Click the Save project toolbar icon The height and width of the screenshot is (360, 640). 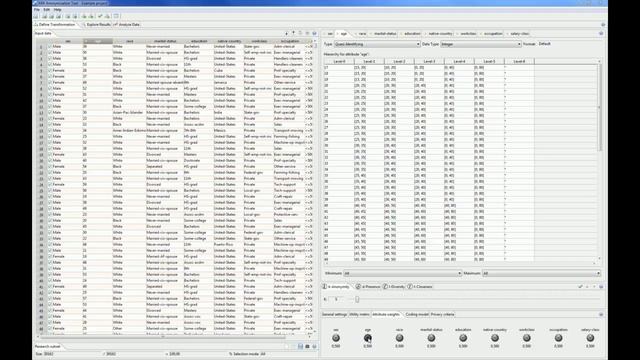click(51, 16)
